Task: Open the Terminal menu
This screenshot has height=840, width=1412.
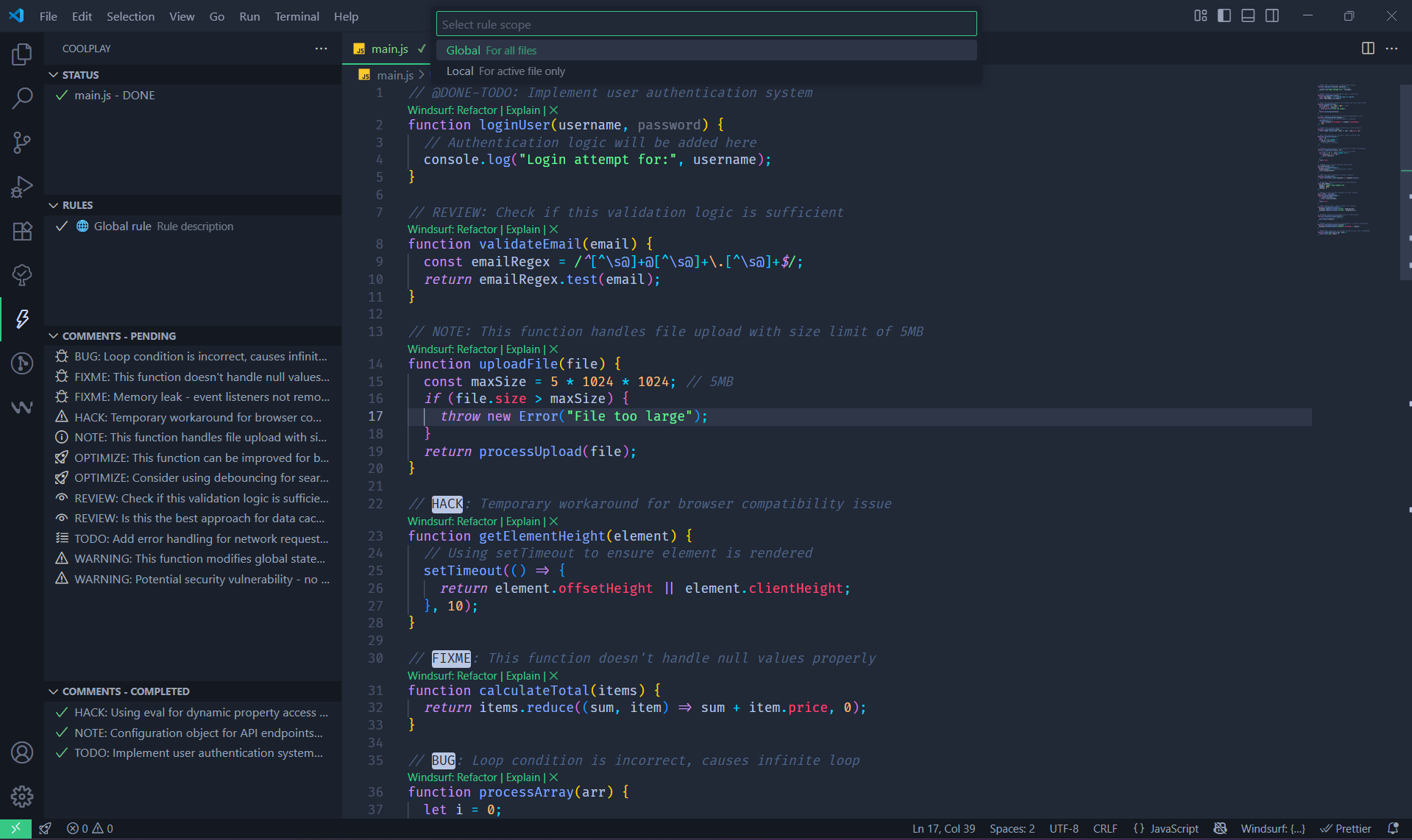Action: 297,16
